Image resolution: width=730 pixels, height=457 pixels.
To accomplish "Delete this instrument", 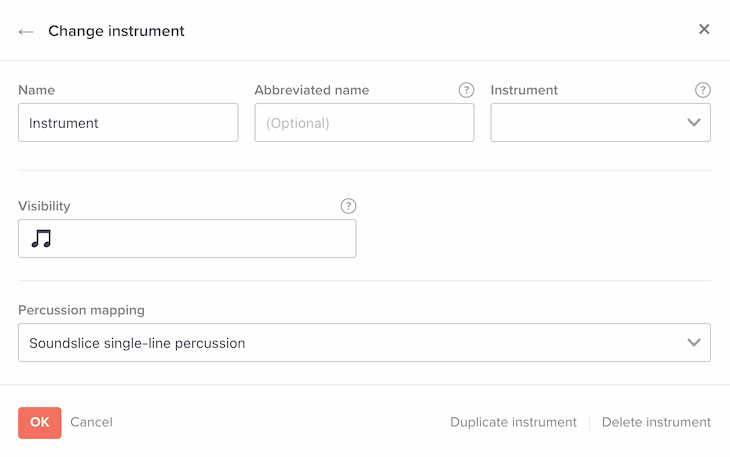I will point(656,422).
